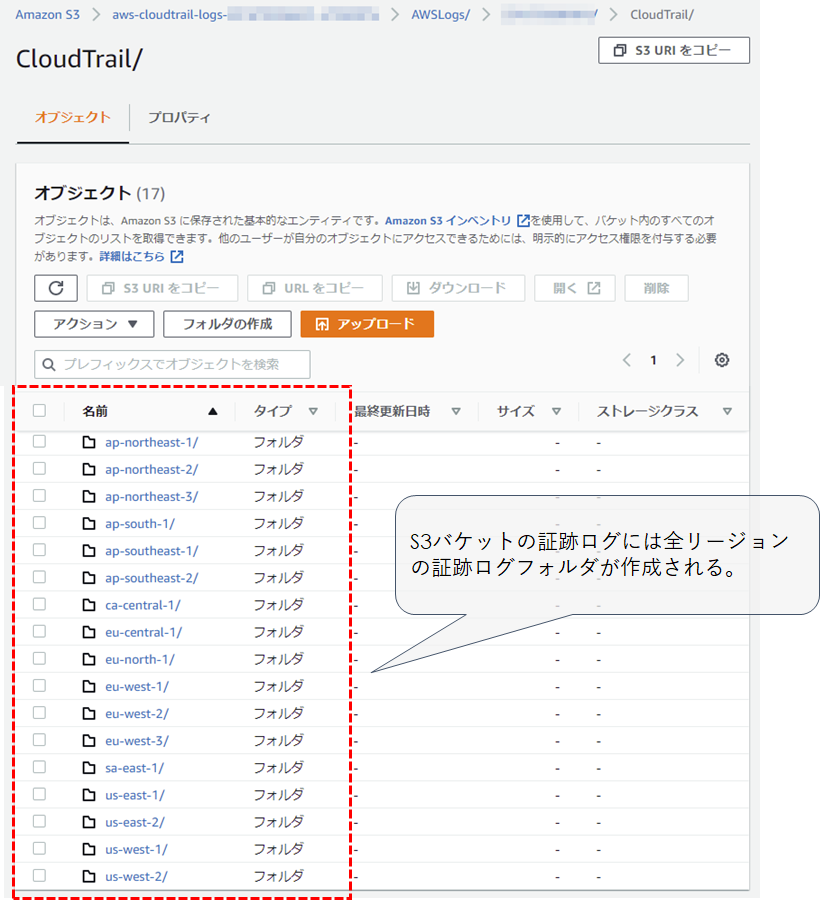This screenshot has width=820, height=900.
Task: Switch to the プロパティ tab
Action: (179, 117)
